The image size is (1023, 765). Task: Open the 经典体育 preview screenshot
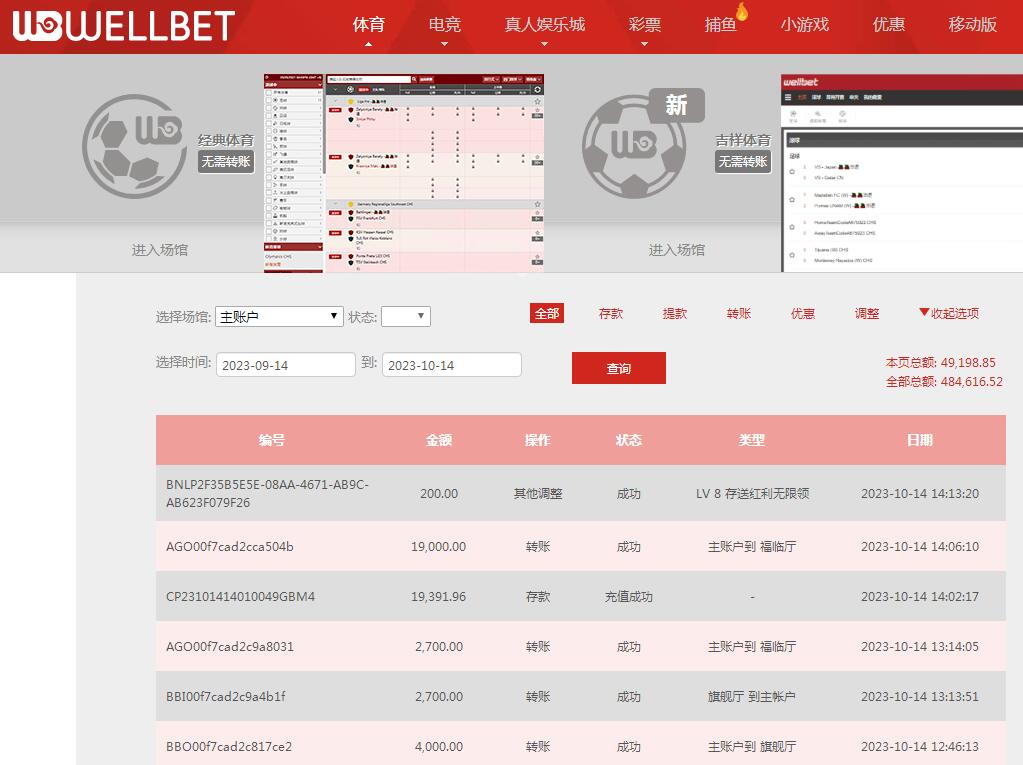pos(404,173)
